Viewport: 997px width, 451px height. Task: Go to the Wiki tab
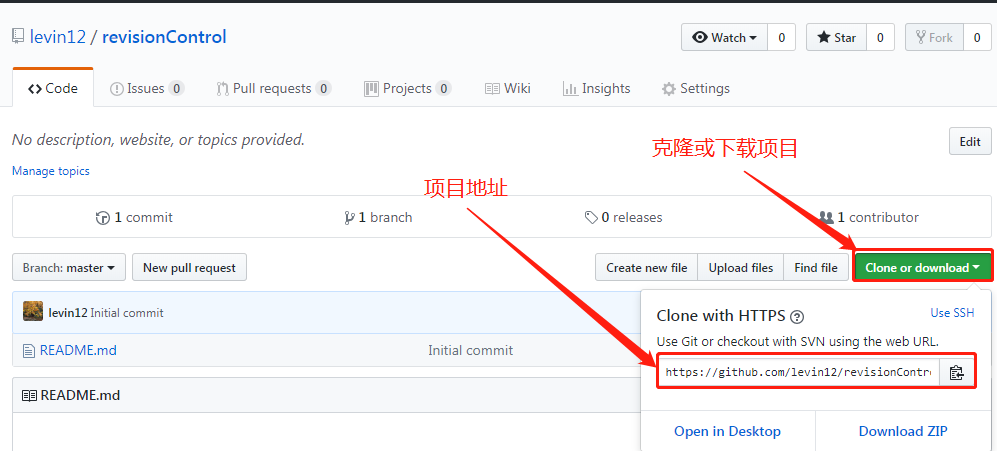click(x=507, y=88)
